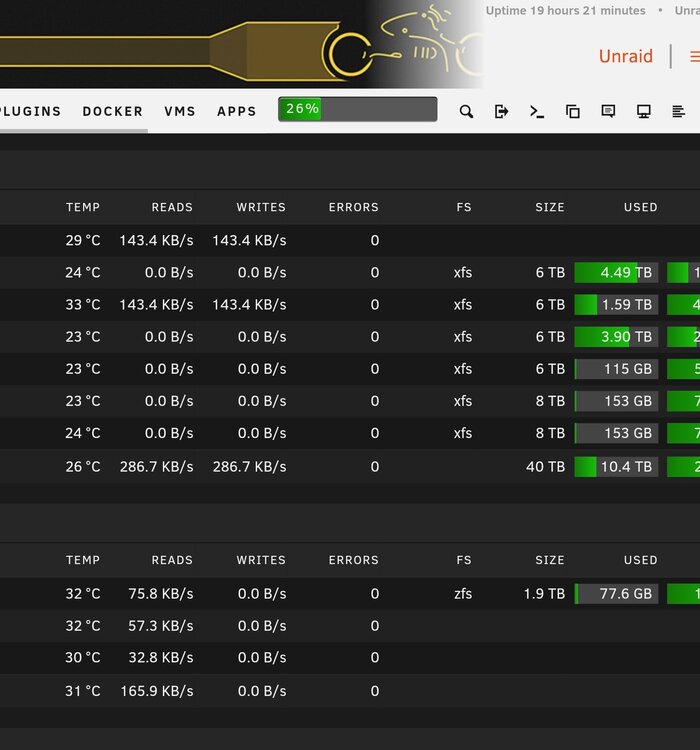Image resolution: width=700 pixels, height=750 pixels.
Task: Click the 10.4 TB used bar
Action: [616, 467]
